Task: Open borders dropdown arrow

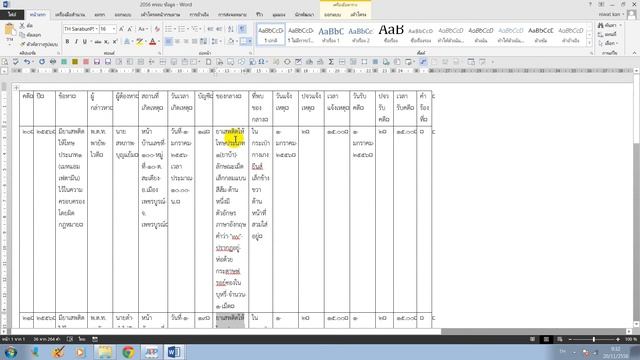Action: coord(250,42)
